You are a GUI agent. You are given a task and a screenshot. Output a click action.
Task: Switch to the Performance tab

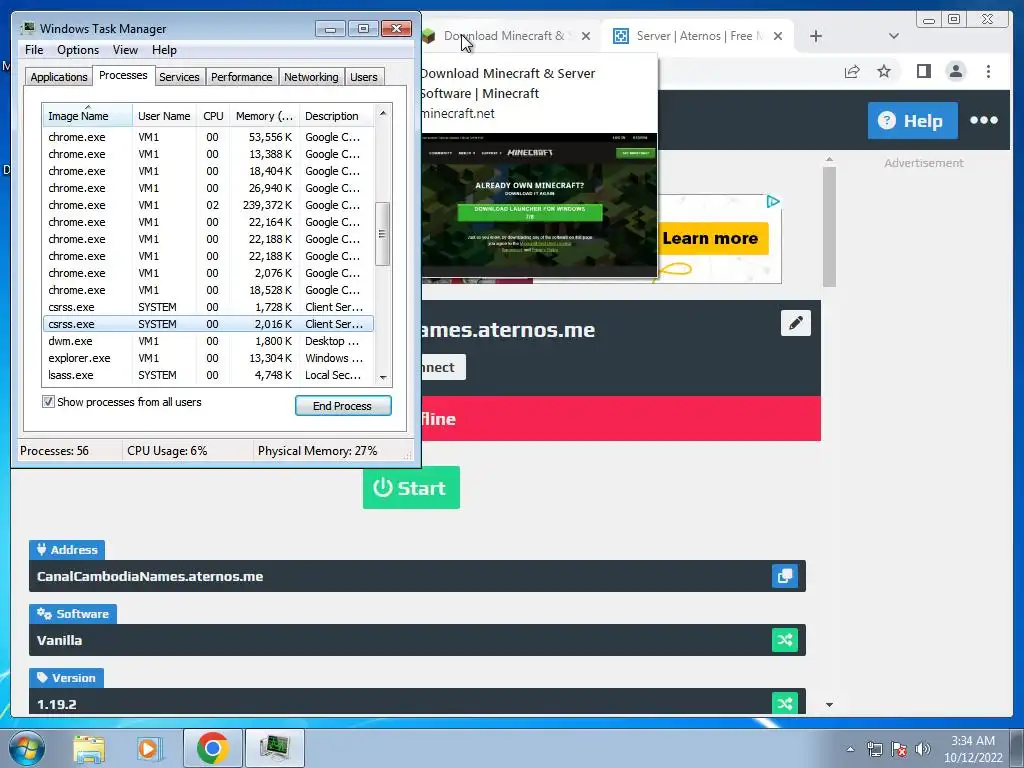pos(241,76)
